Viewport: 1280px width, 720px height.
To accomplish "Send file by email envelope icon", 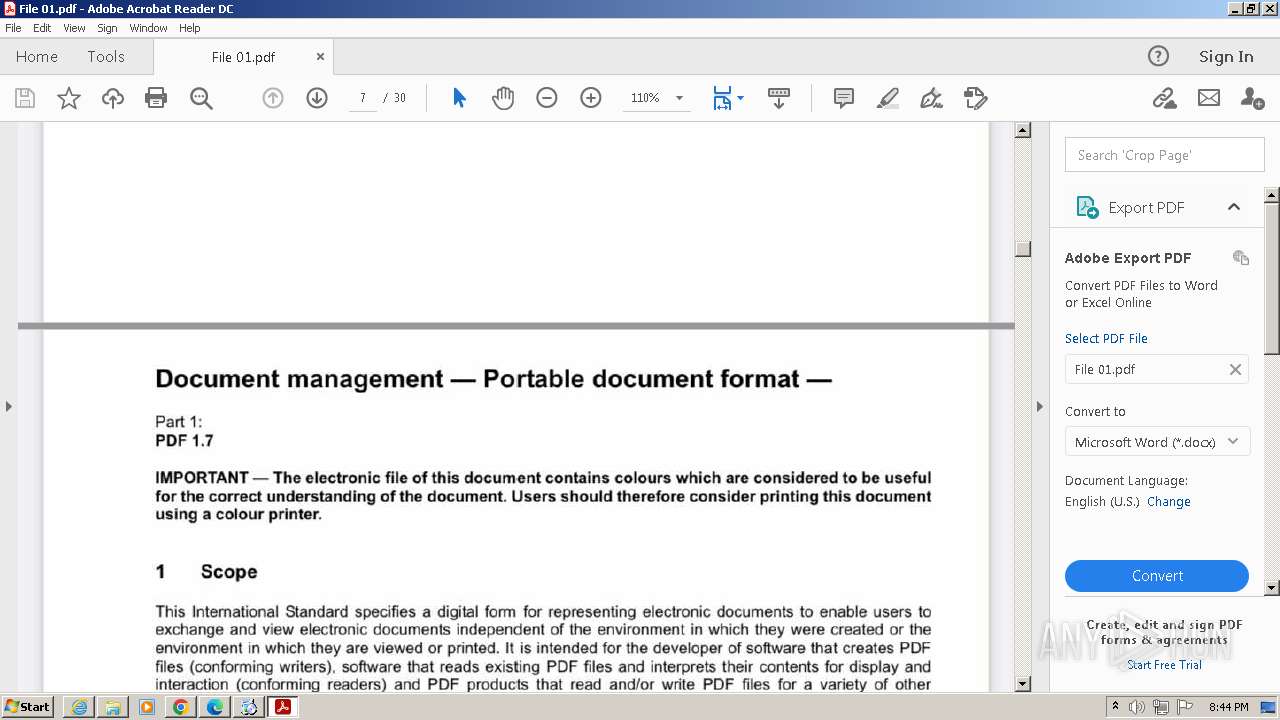I will pos(1209,98).
